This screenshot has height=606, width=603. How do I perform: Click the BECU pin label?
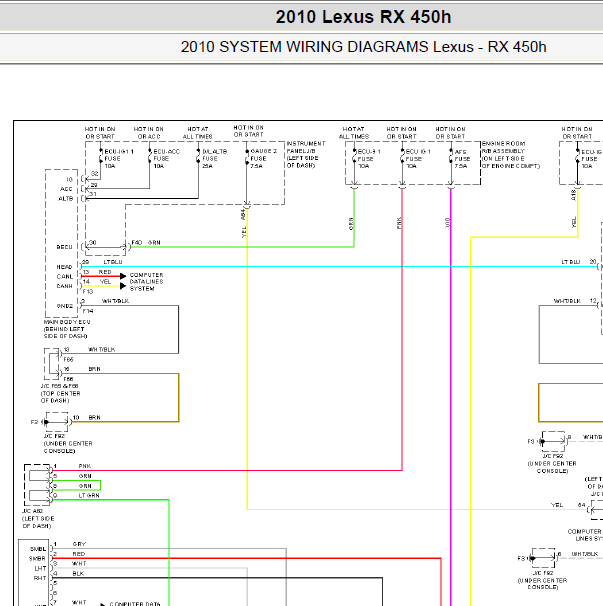point(65,247)
